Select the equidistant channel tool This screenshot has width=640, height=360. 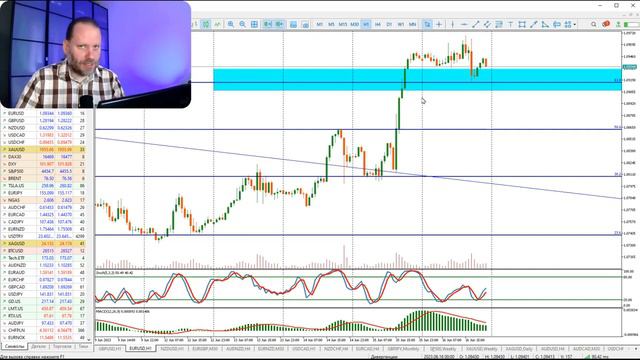(487, 24)
